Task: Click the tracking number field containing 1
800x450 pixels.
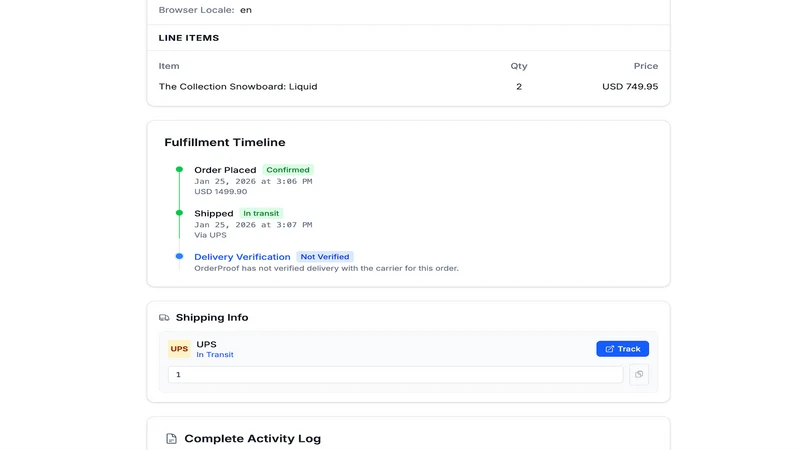Action: (x=395, y=374)
